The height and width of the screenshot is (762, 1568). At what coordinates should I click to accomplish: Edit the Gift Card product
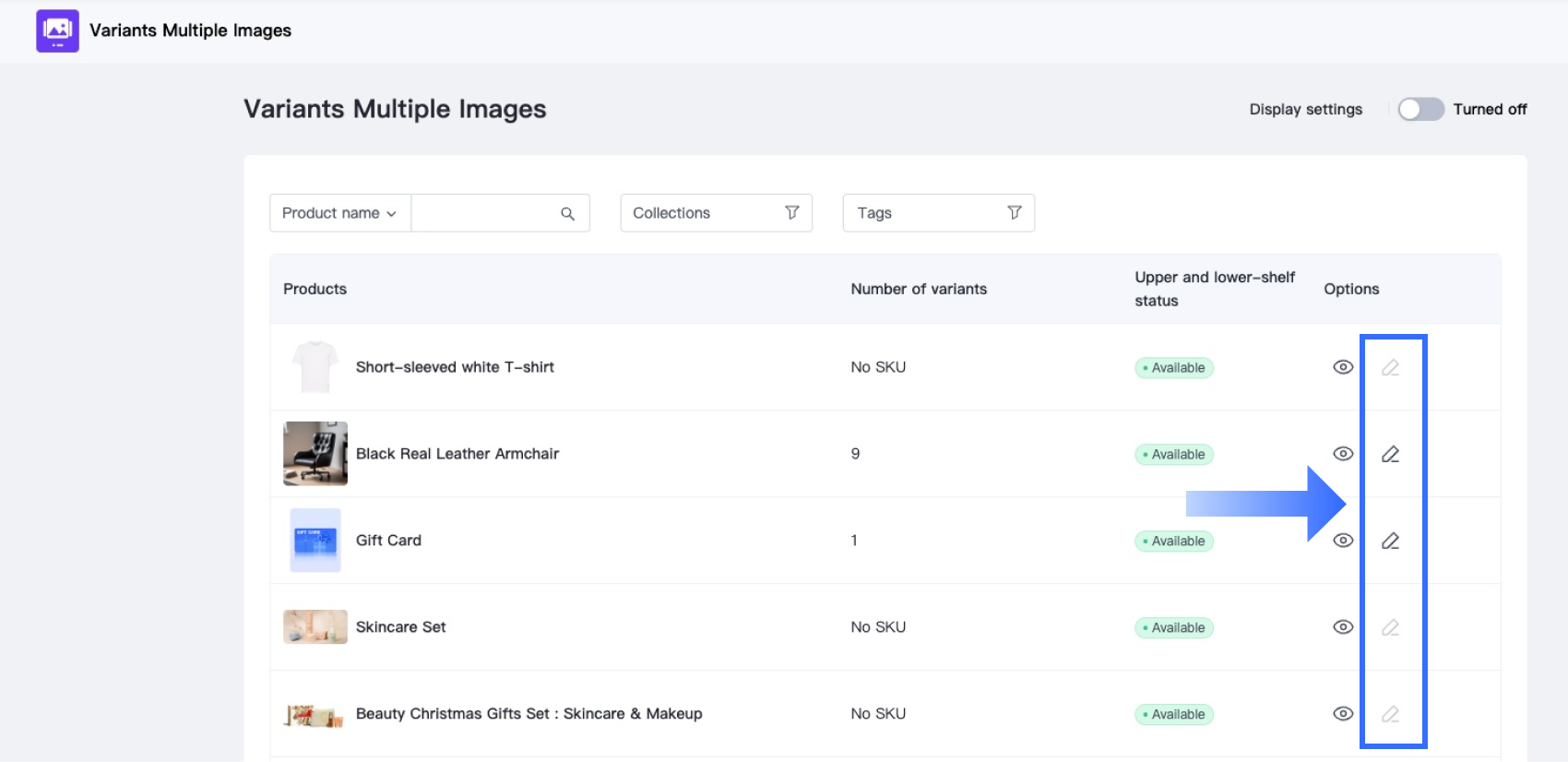1390,541
